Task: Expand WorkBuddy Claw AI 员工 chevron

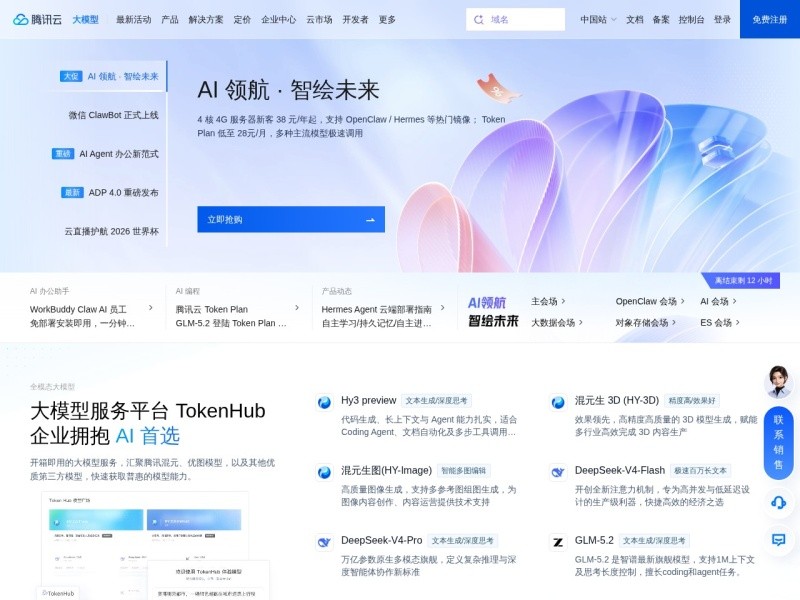Action: pos(151,308)
